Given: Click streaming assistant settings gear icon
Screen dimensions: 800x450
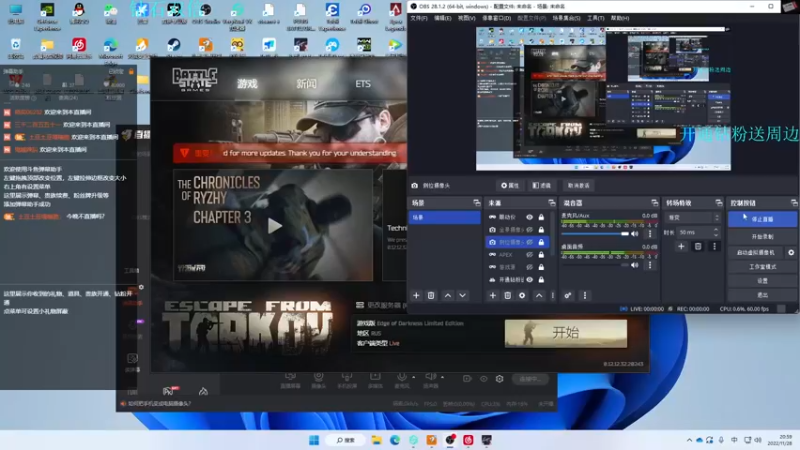Looking at the screenshot, I should pos(499,379).
